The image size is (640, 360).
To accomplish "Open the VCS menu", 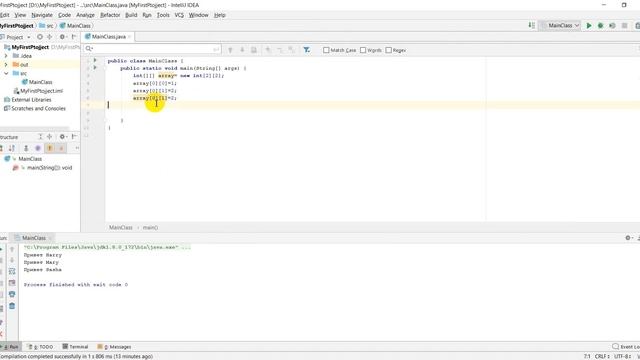I will pos(179,15).
